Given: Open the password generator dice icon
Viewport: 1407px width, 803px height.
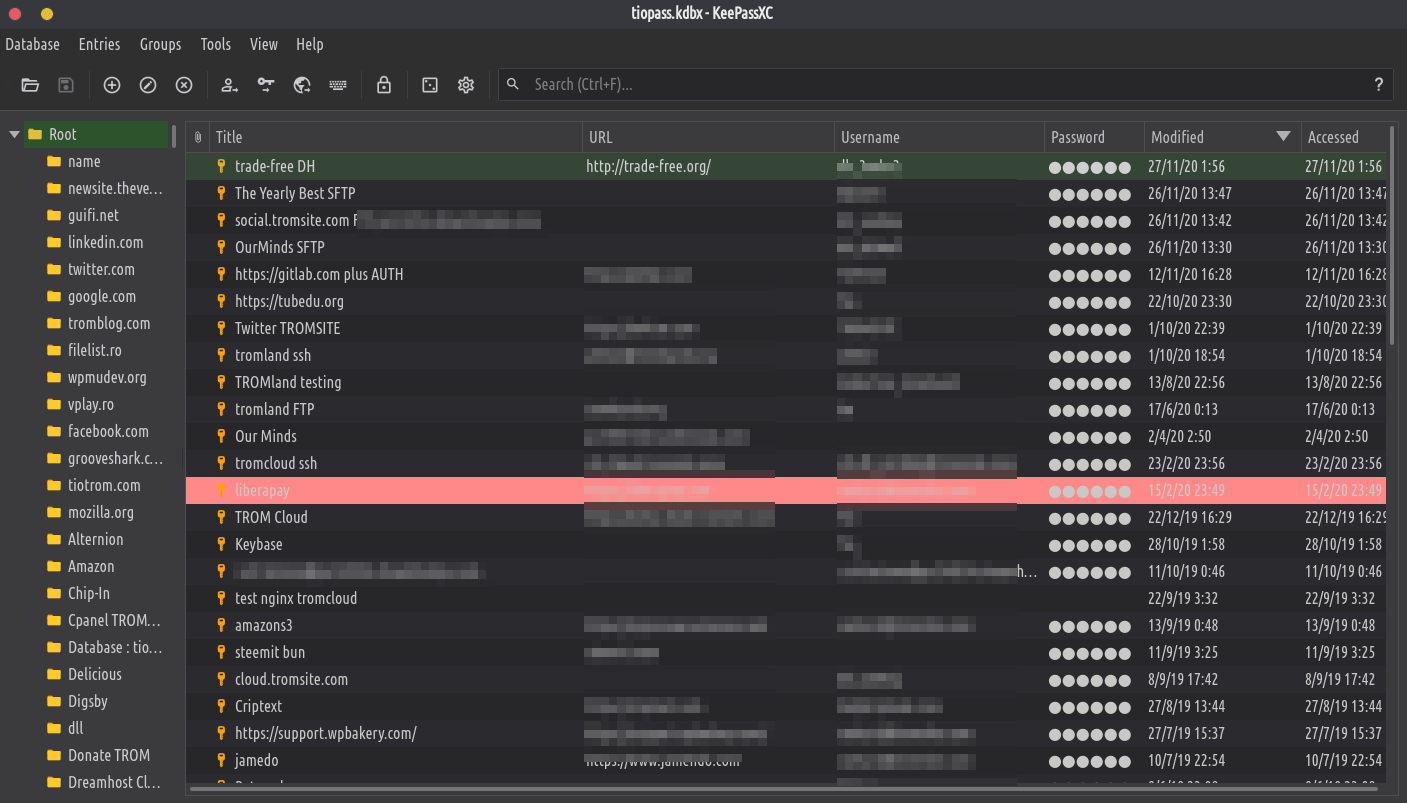Looking at the screenshot, I should click(x=430, y=85).
